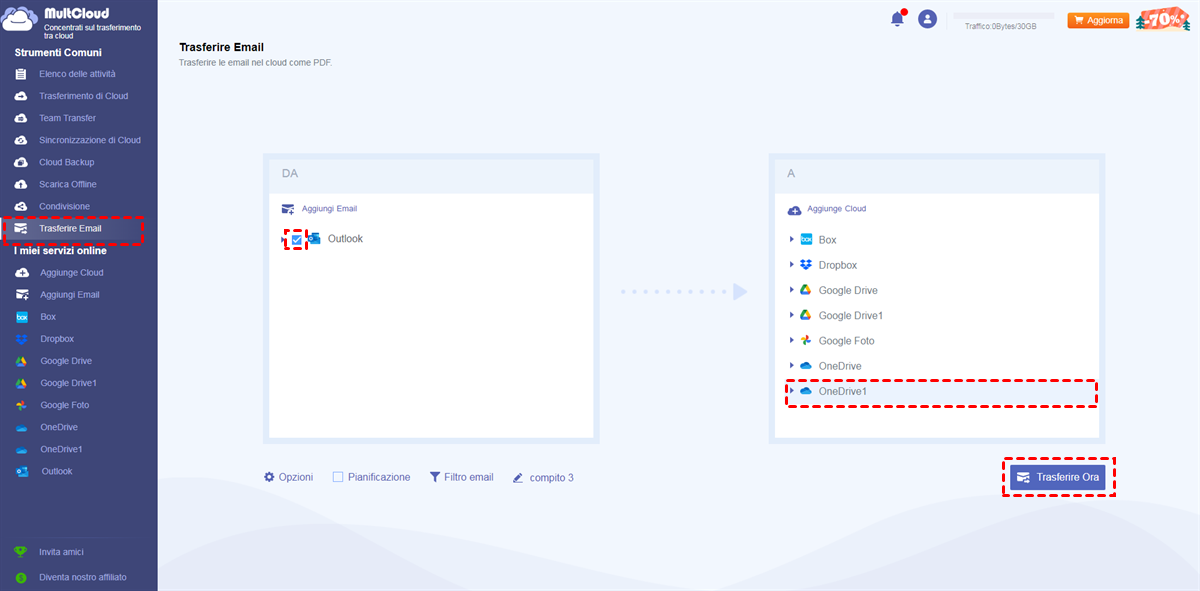Open Cloud Backup from the sidebar
Viewport: 1200px width, 591px height.
point(66,162)
